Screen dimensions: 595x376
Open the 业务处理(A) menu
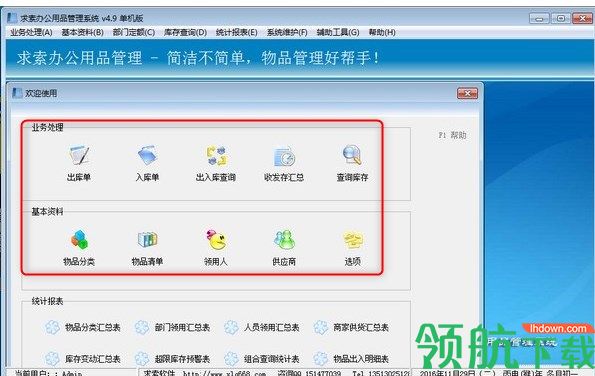tap(31, 33)
